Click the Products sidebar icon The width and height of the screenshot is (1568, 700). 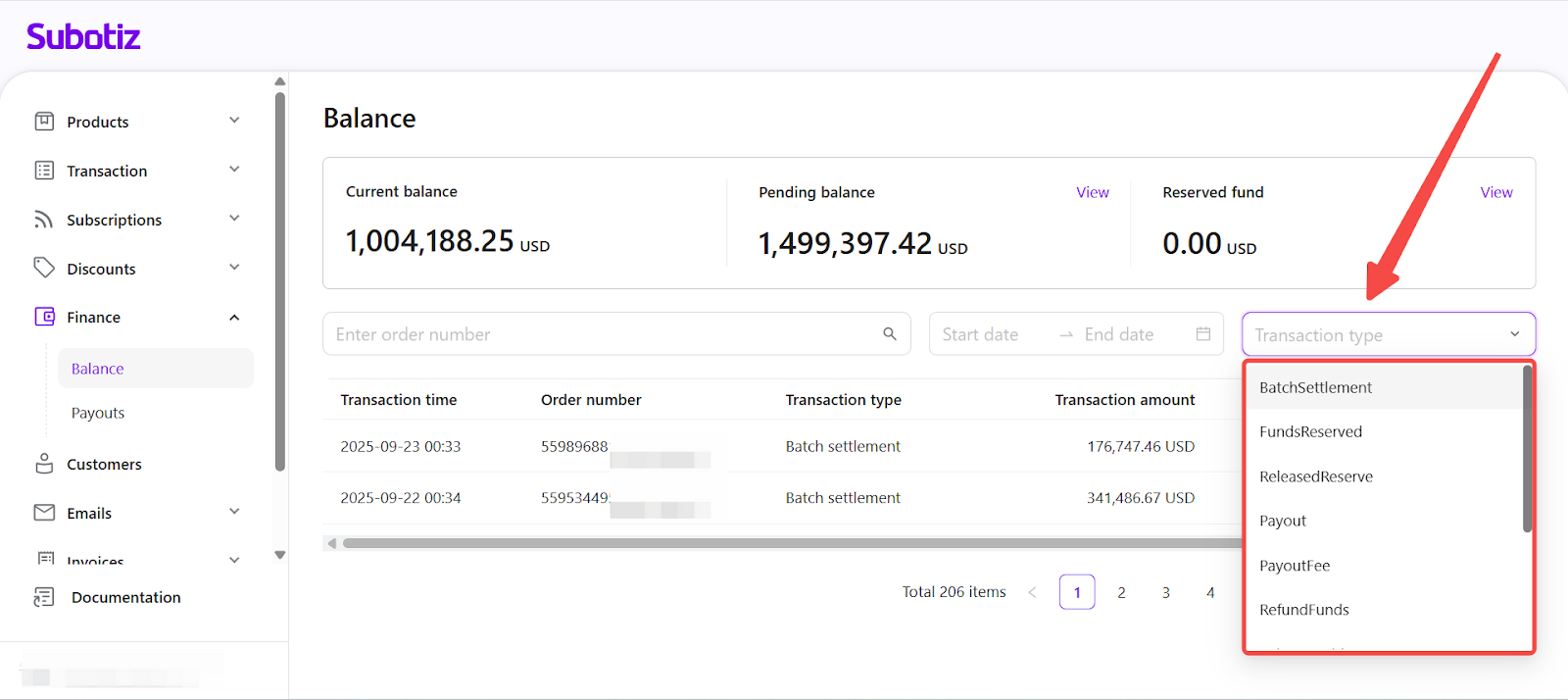pos(44,122)
